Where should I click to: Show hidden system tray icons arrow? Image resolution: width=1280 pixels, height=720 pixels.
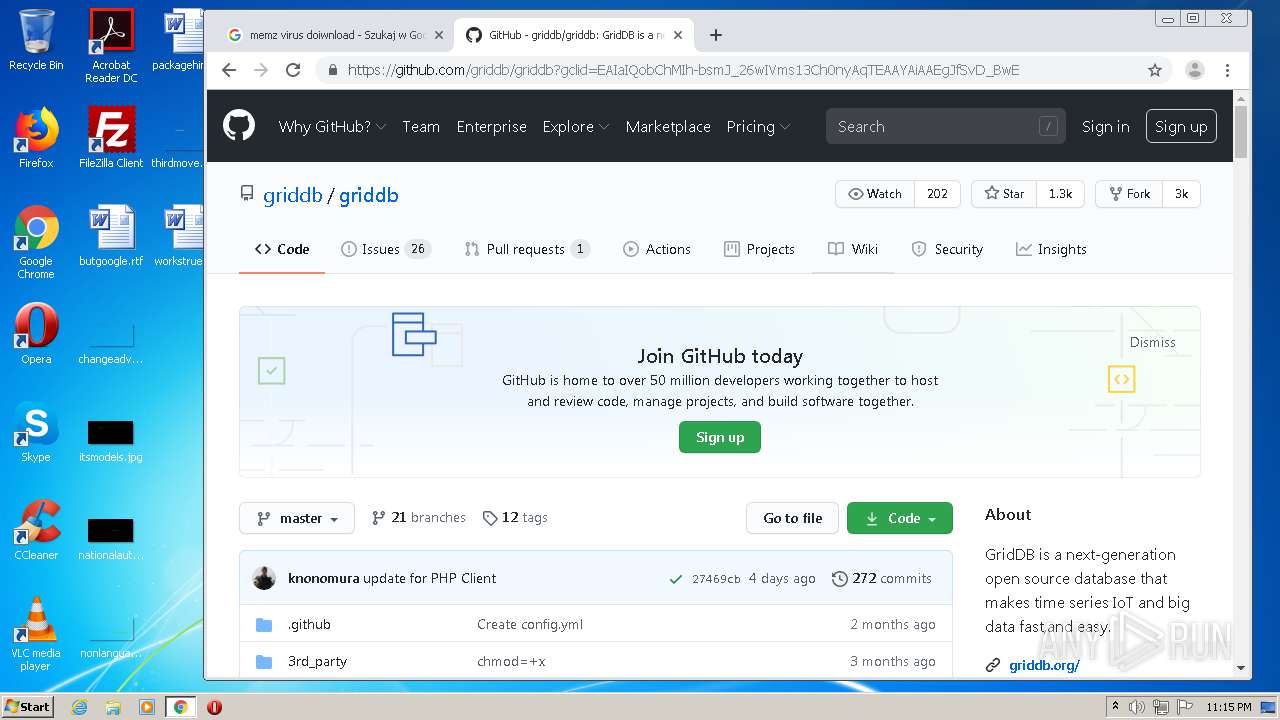pyautogui.click(x=1115, y=707)
